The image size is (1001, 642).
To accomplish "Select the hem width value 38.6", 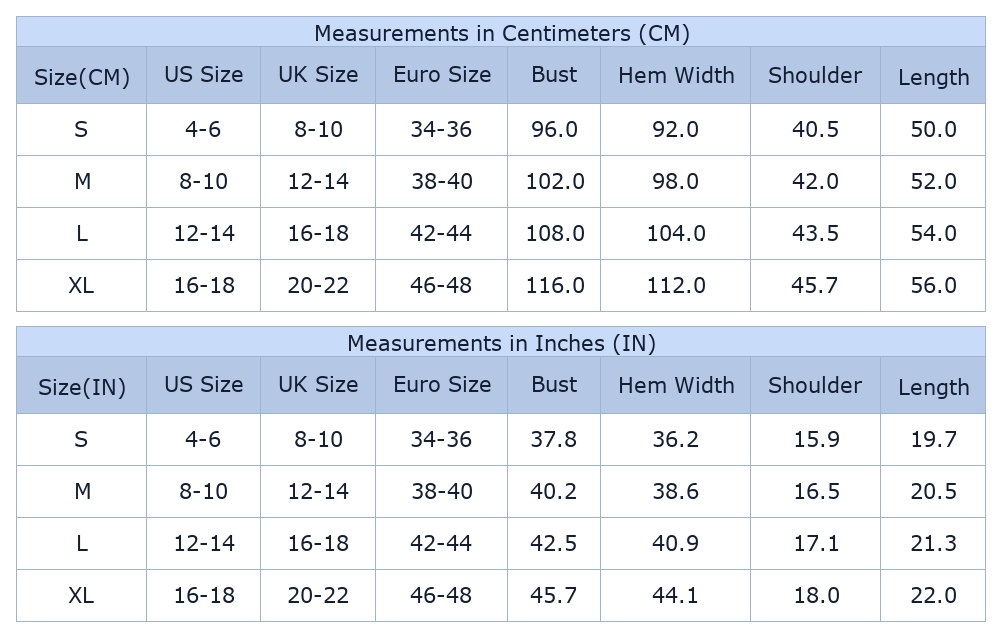I will [675, 492].
